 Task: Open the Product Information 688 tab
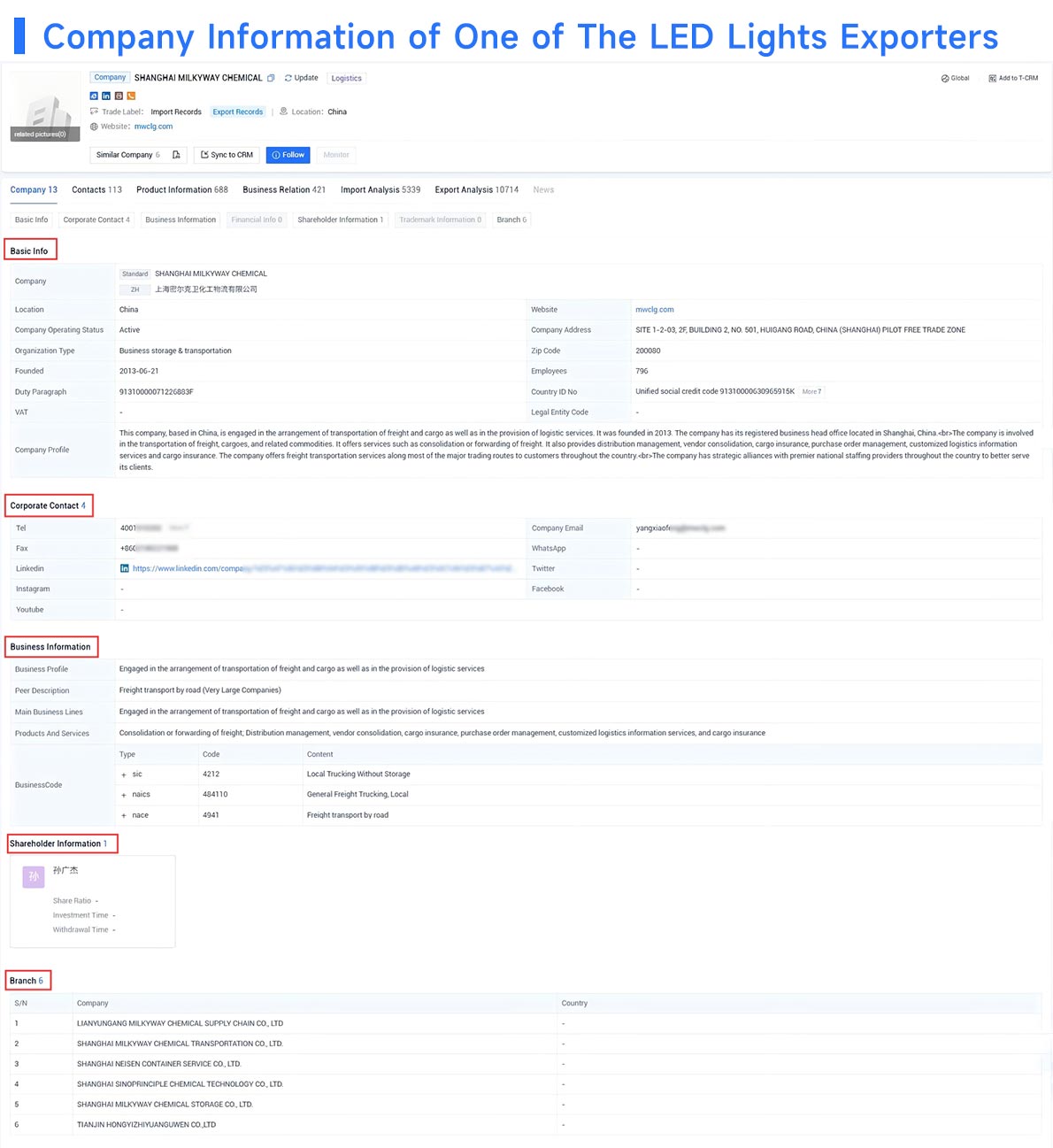point(182,189)
